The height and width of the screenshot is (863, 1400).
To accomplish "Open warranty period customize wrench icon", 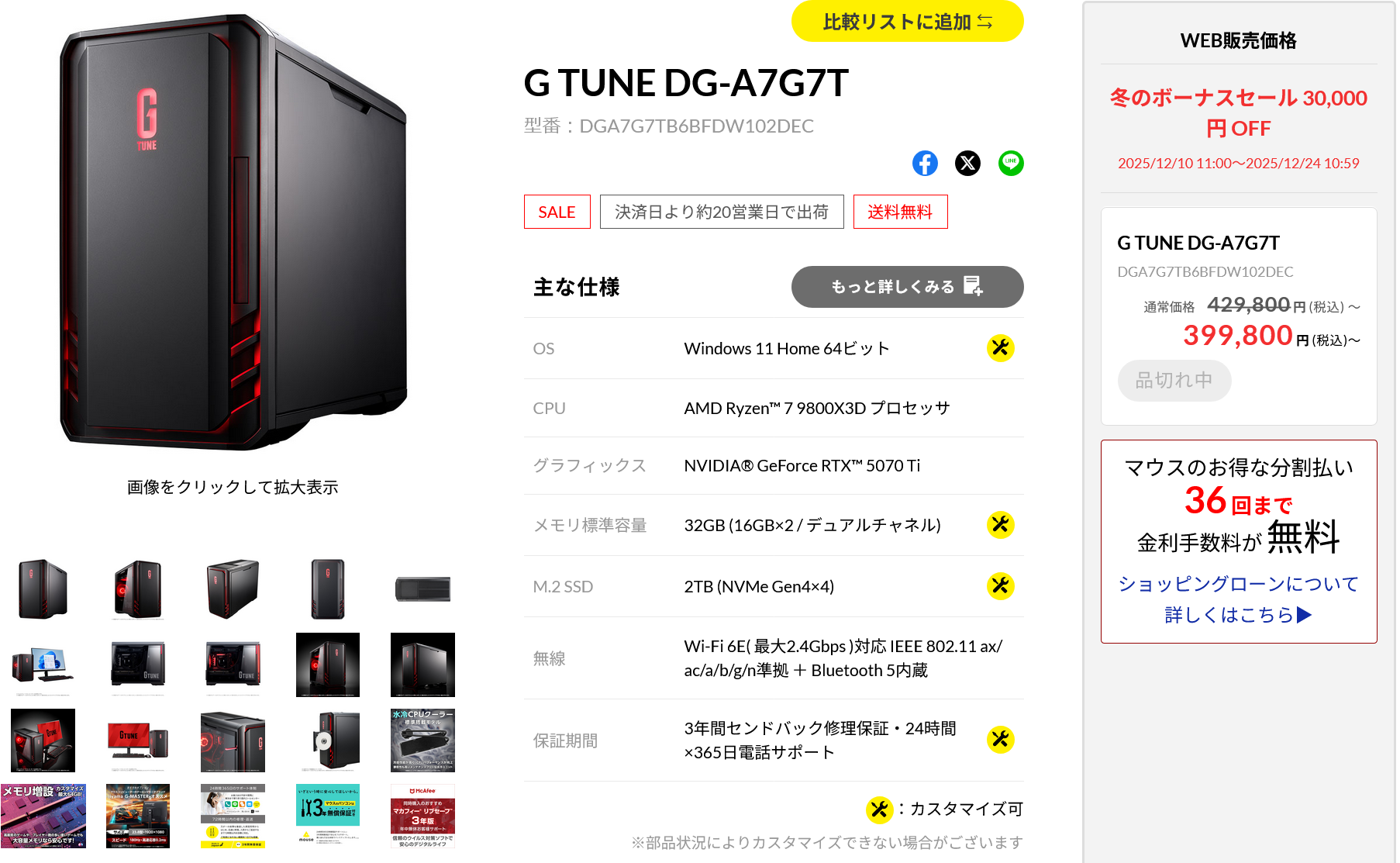I will click(1001, 740).
